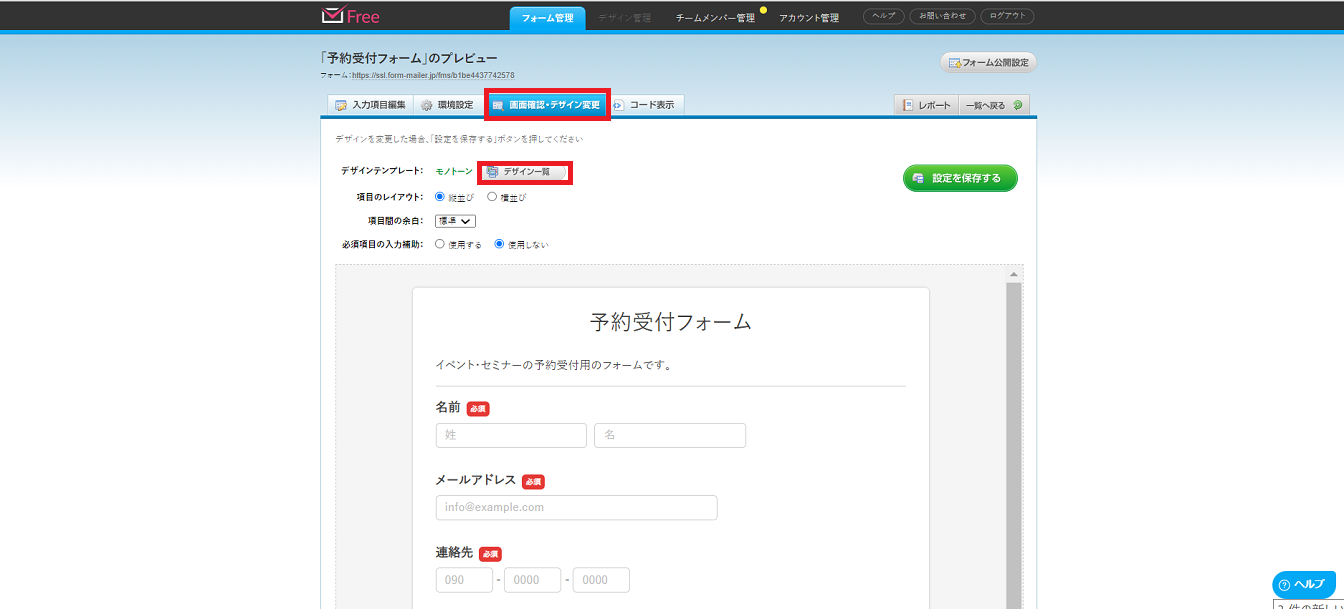
Task: Select 縦並び layout radio button
Action: [440, 197]
